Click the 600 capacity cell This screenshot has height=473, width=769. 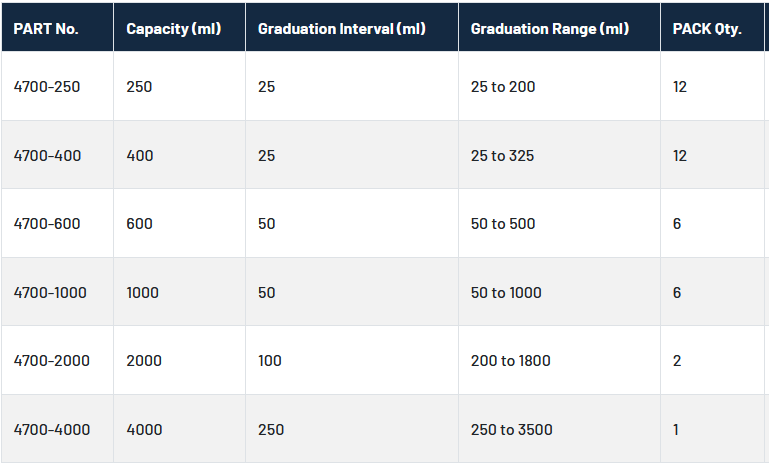coord(139,224)
